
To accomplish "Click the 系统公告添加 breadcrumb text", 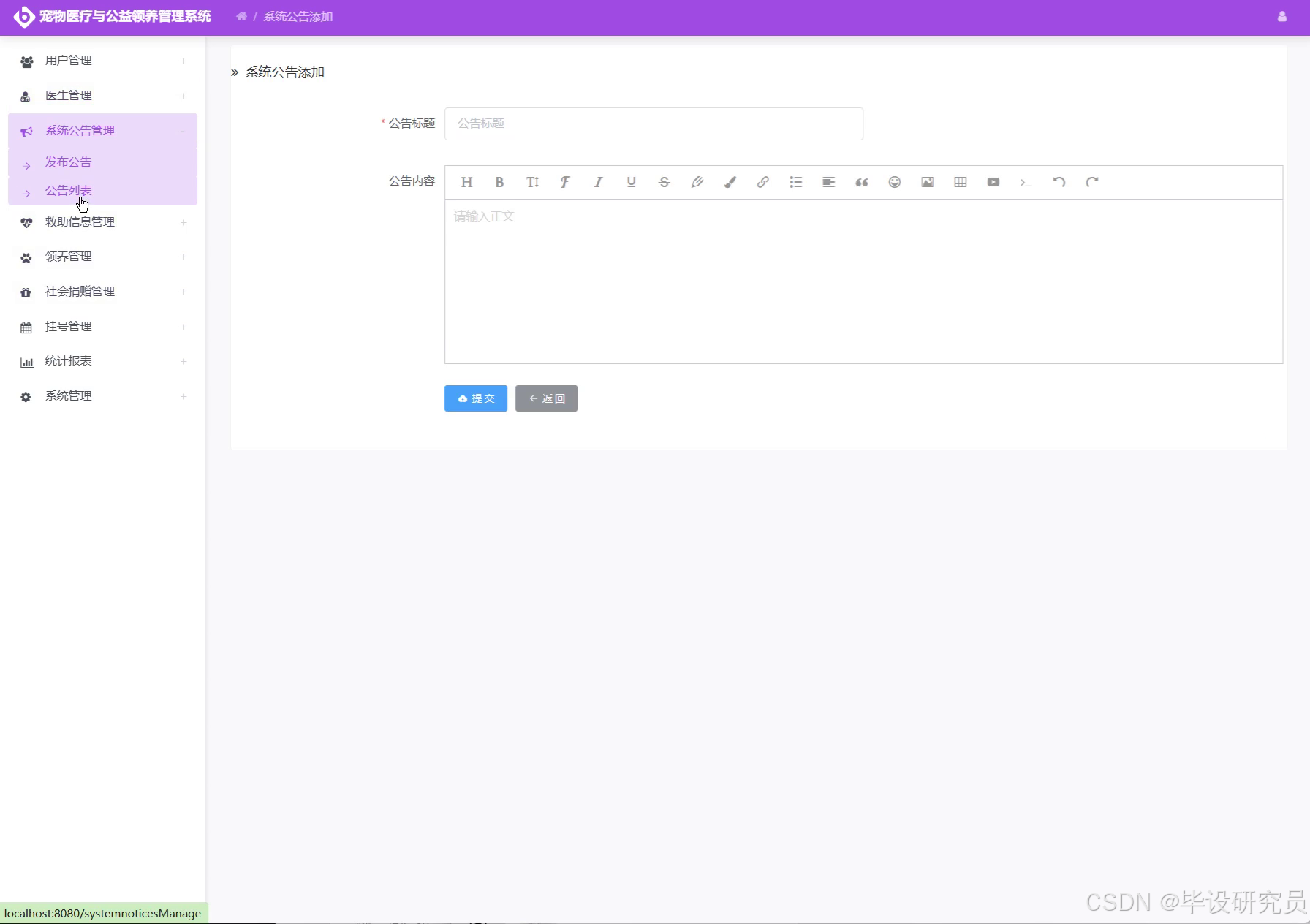I will click(298, 16).
